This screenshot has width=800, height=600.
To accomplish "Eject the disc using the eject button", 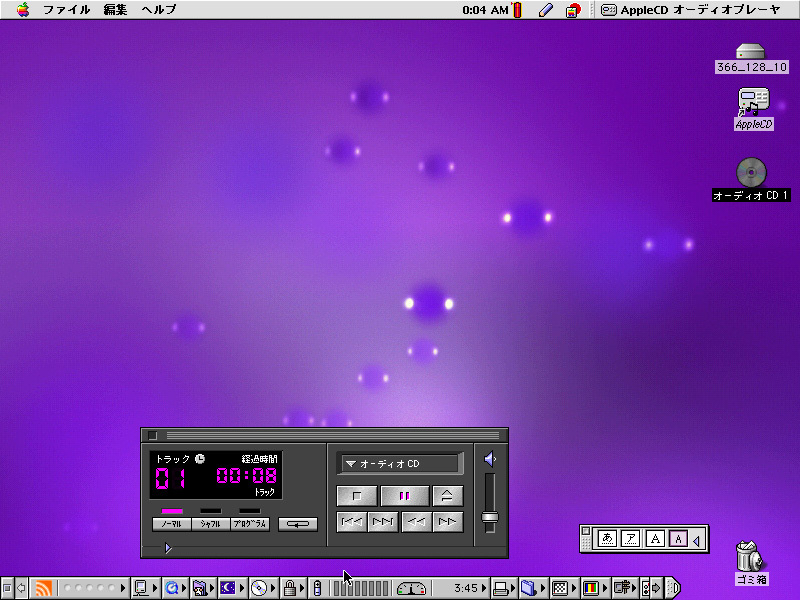I will point(448,496).
